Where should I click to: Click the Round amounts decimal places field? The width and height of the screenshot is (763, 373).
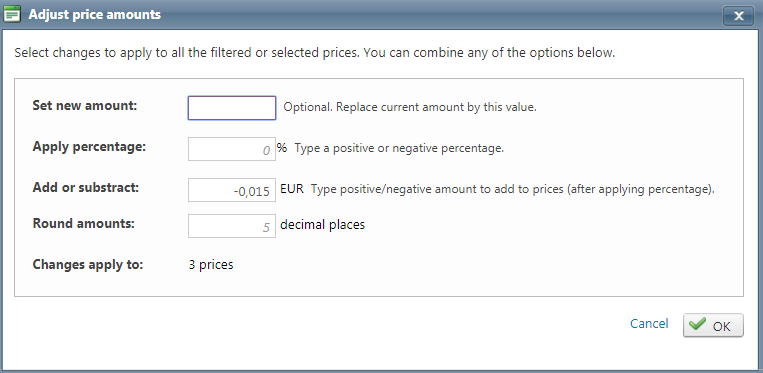(x=232, y=226)
